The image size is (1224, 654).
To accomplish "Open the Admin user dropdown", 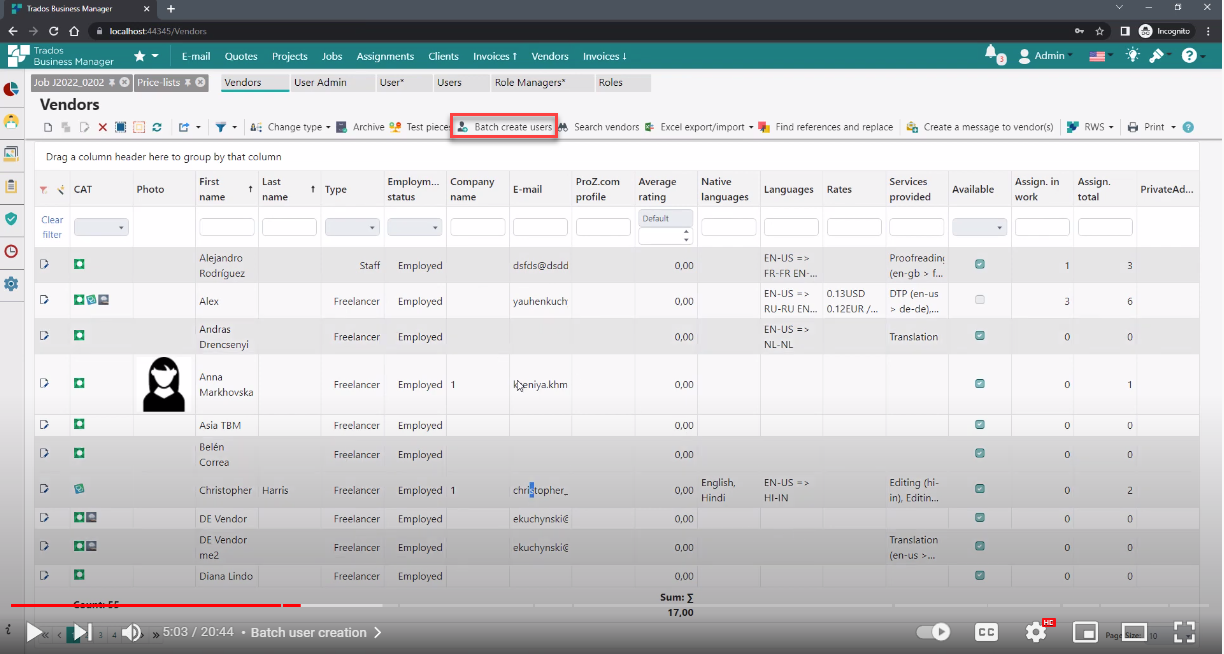I will click(x=1046, y=56).
